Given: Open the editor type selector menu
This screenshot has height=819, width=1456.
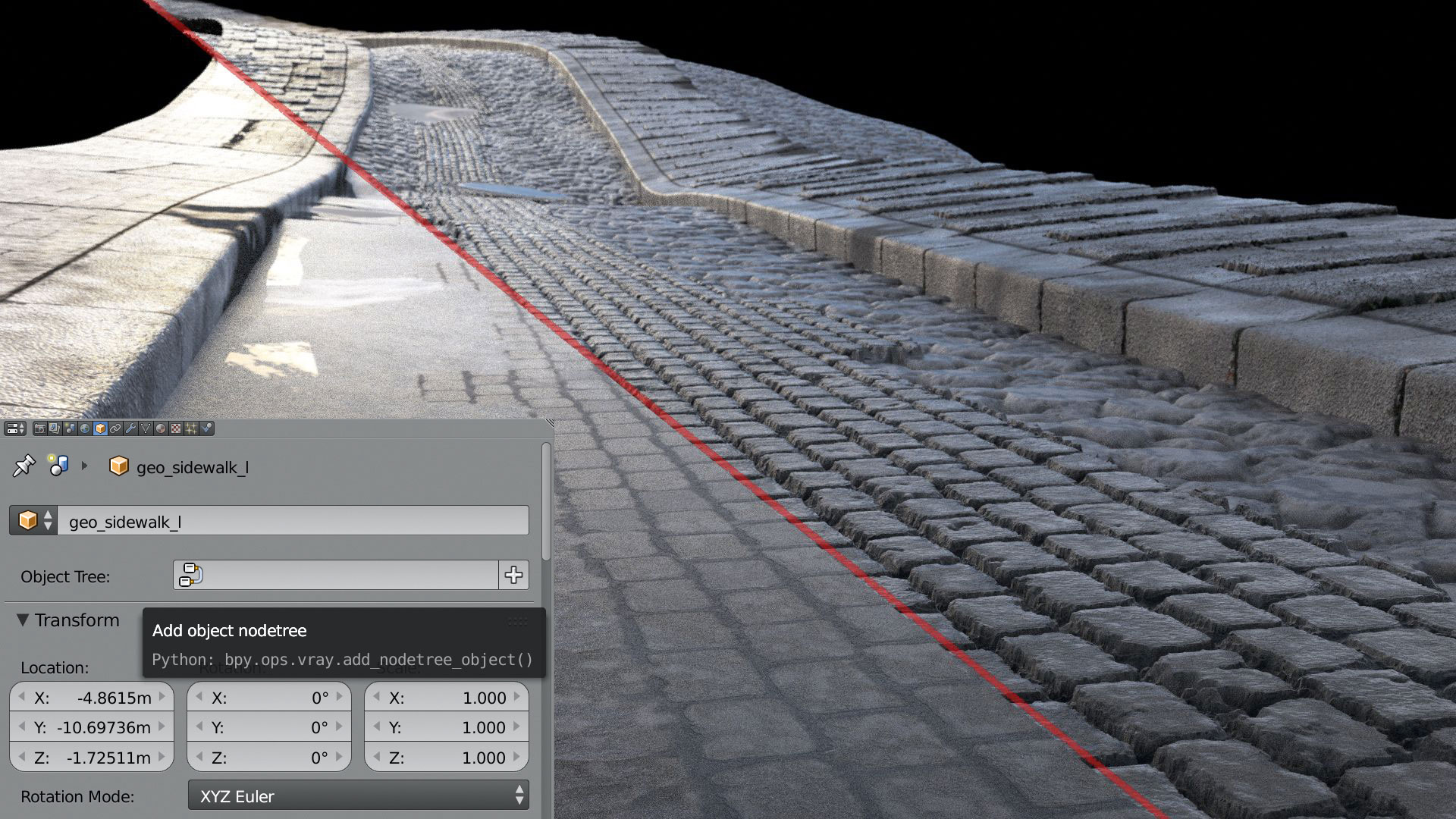Looking at the screenshot, I should click(x=15, y=428).
